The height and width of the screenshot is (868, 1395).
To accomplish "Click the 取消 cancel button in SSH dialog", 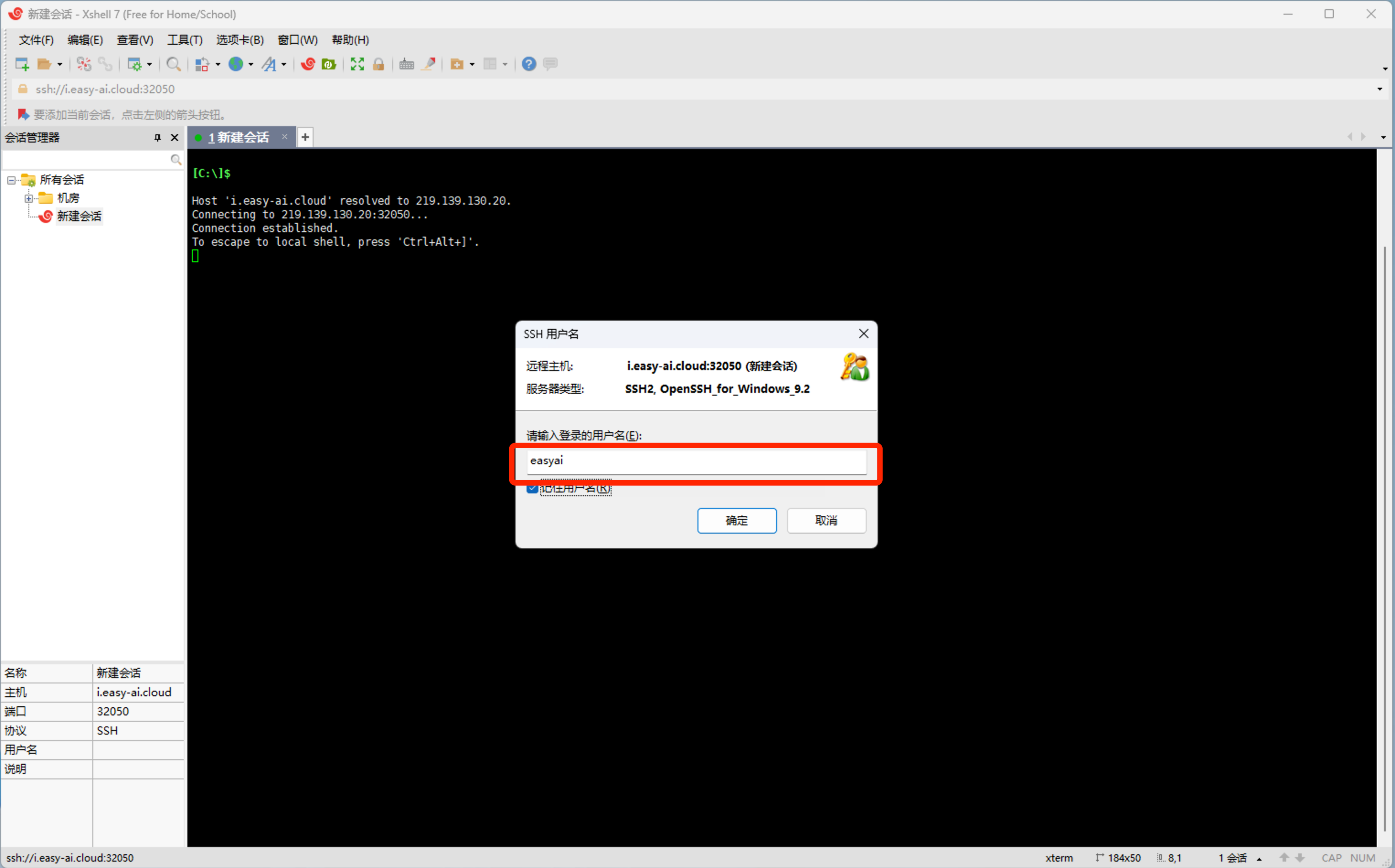I will click(824, 519).
